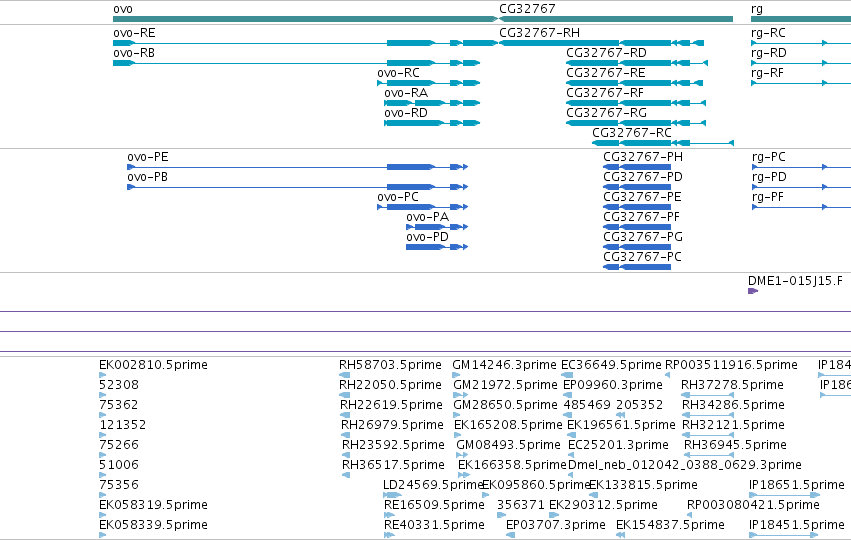Open the 356371 feature label
Screen dimensions: 851x540
click(x=520, y=505)
